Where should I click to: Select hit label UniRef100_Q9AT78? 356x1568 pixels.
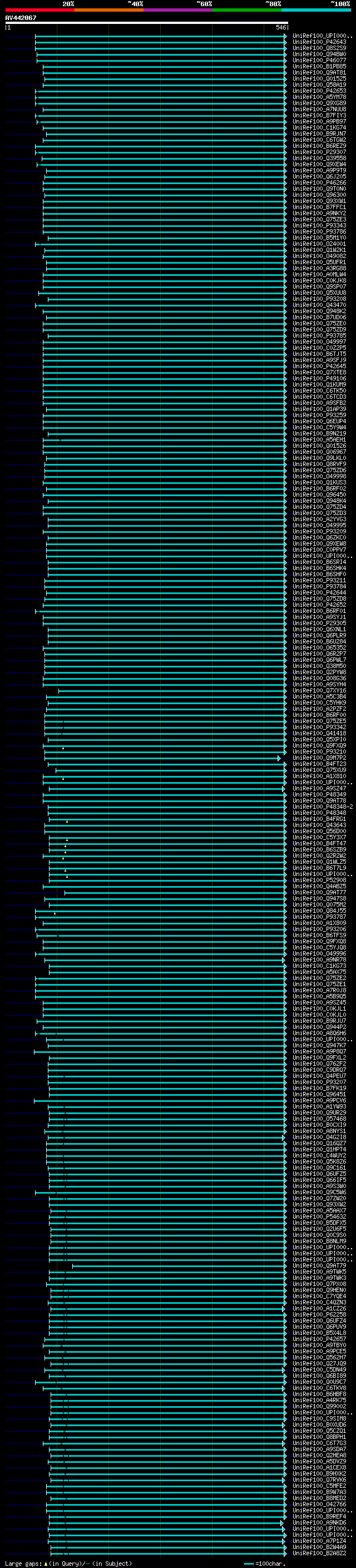(x=319, y=800)
